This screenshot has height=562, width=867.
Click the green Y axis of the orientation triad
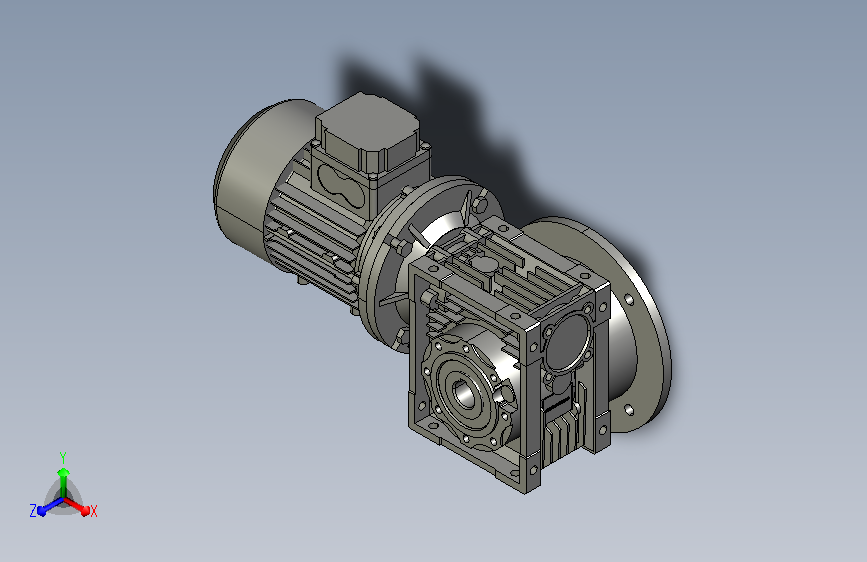point(64,481)
